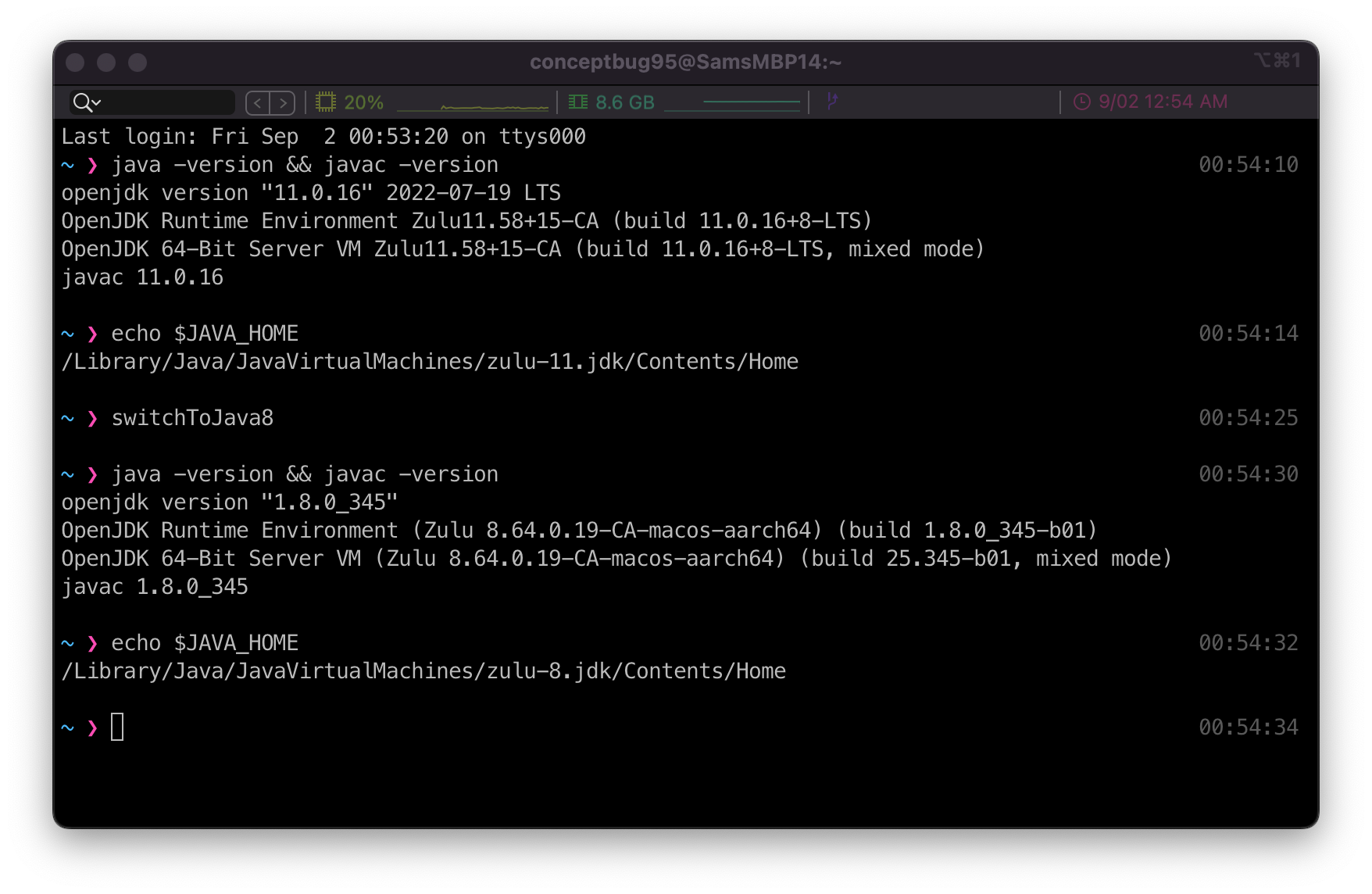1372x894 pixels.
Task: Click the Zulu11.58+15-CA Runtime Environment line
Action: click(466, 221)
